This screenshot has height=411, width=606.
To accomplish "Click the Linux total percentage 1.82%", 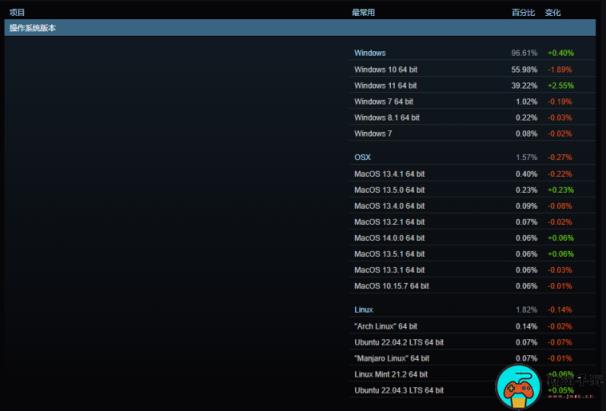I will [x=526, y=310].
